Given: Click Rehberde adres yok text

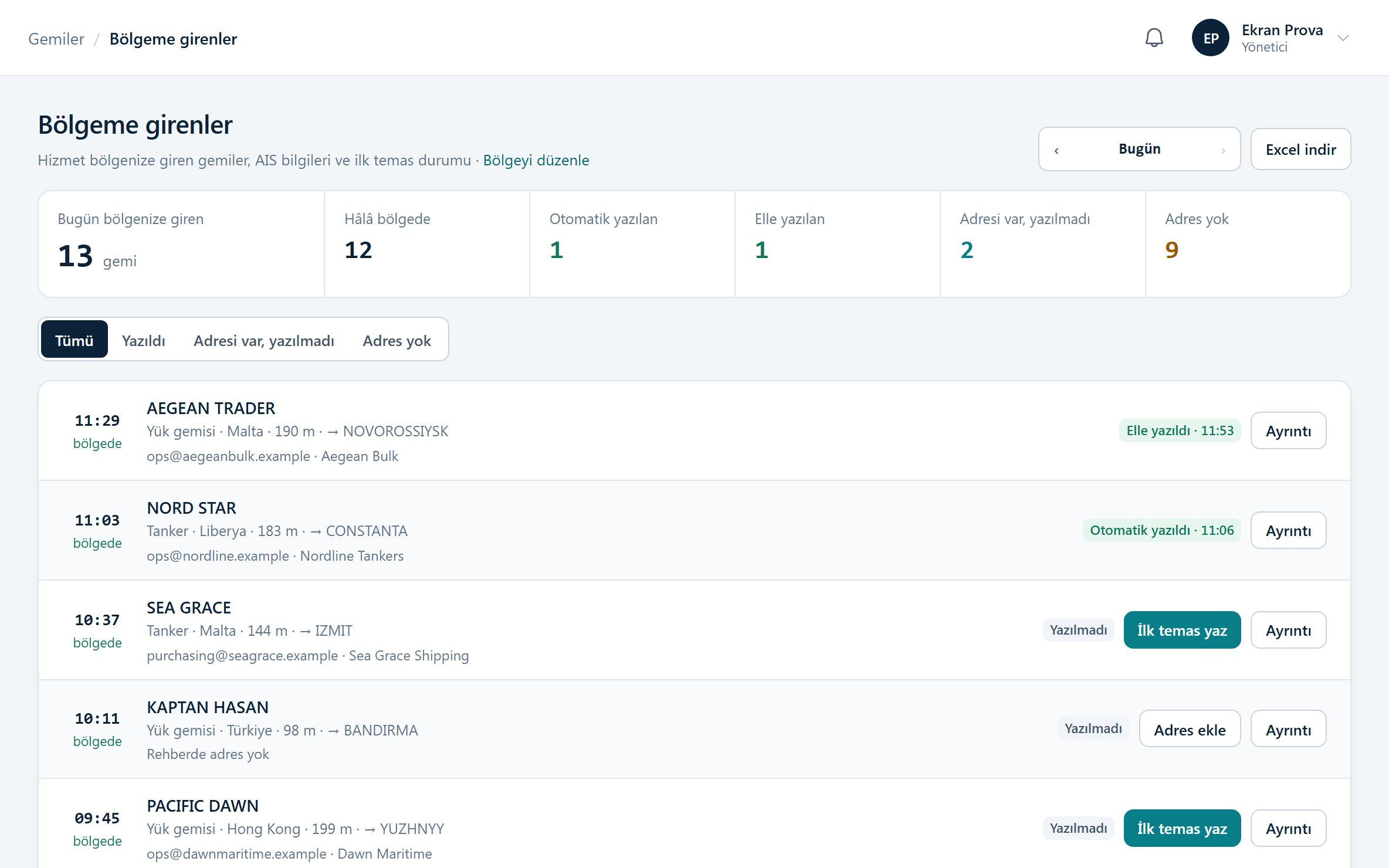Looking at the screenshot, I should (x=208, y=754).
